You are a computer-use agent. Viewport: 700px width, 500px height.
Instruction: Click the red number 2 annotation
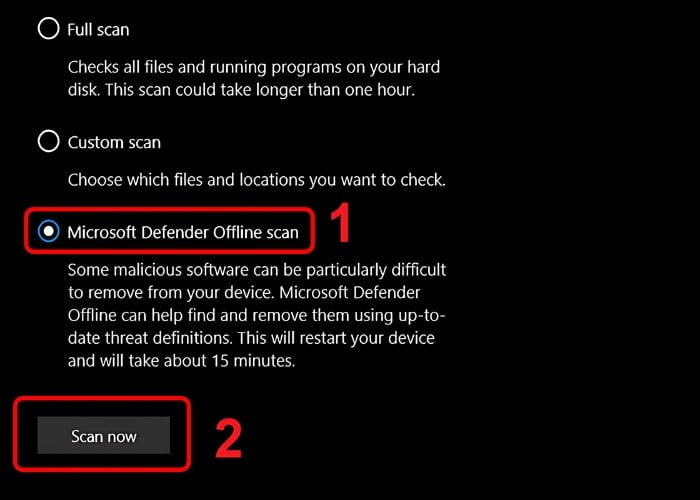coord(228,439)
